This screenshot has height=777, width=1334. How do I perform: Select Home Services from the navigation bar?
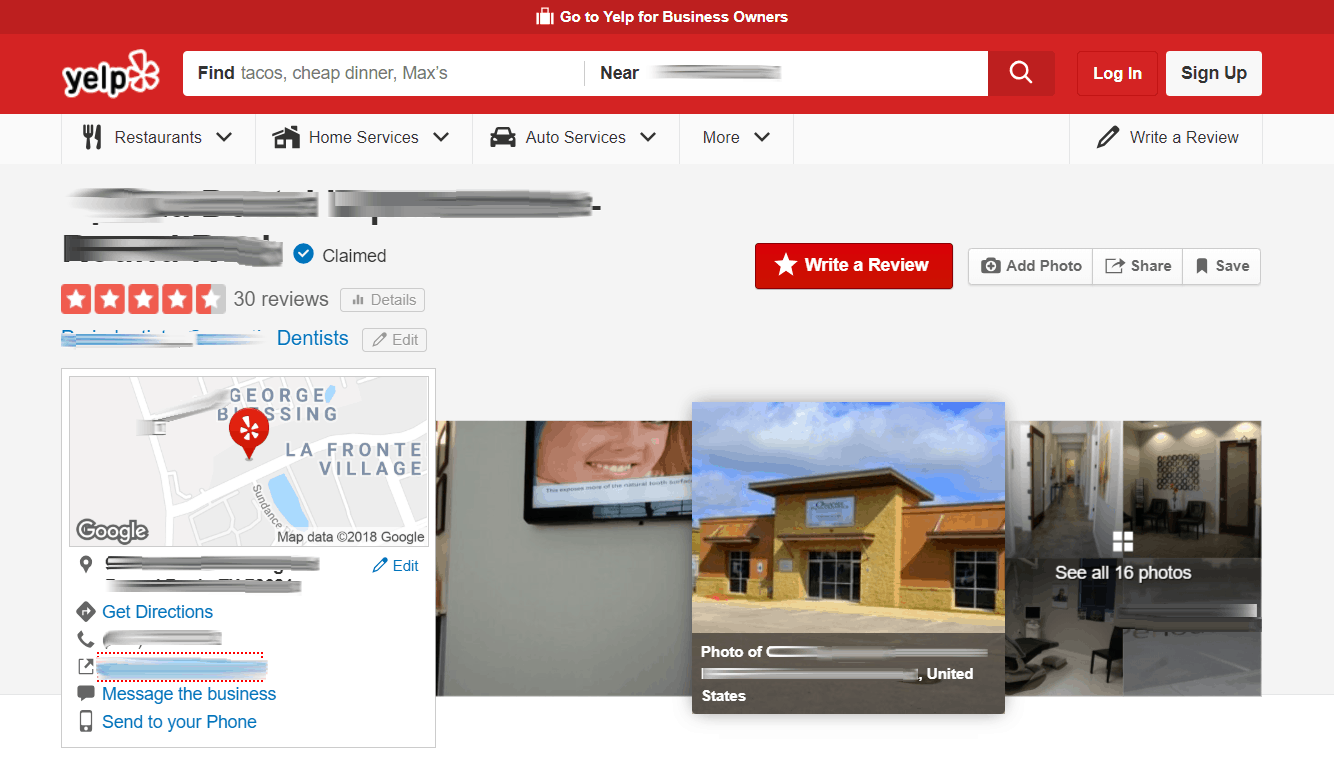(x=362, y=138)
